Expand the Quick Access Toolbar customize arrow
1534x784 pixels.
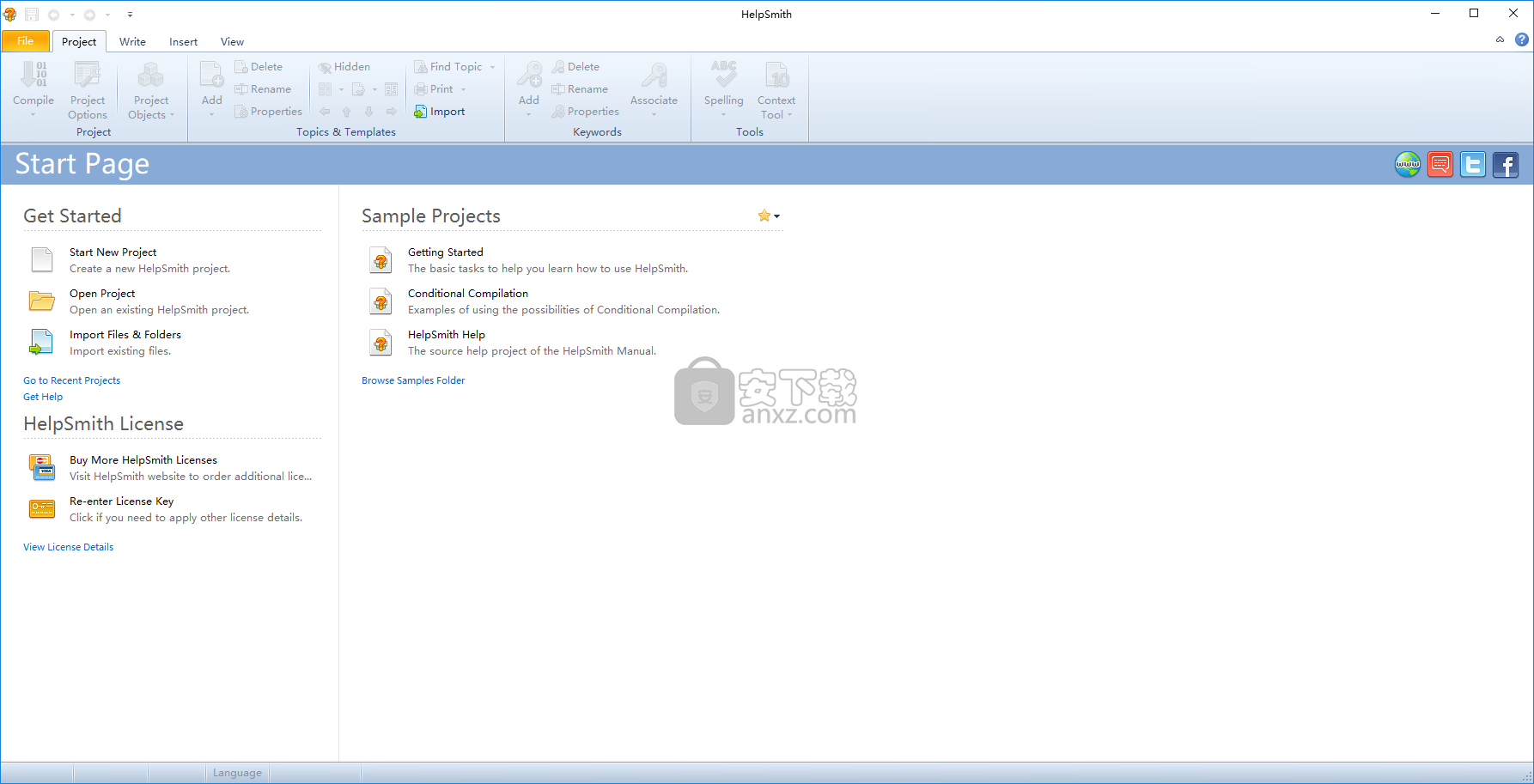[130, 15]
